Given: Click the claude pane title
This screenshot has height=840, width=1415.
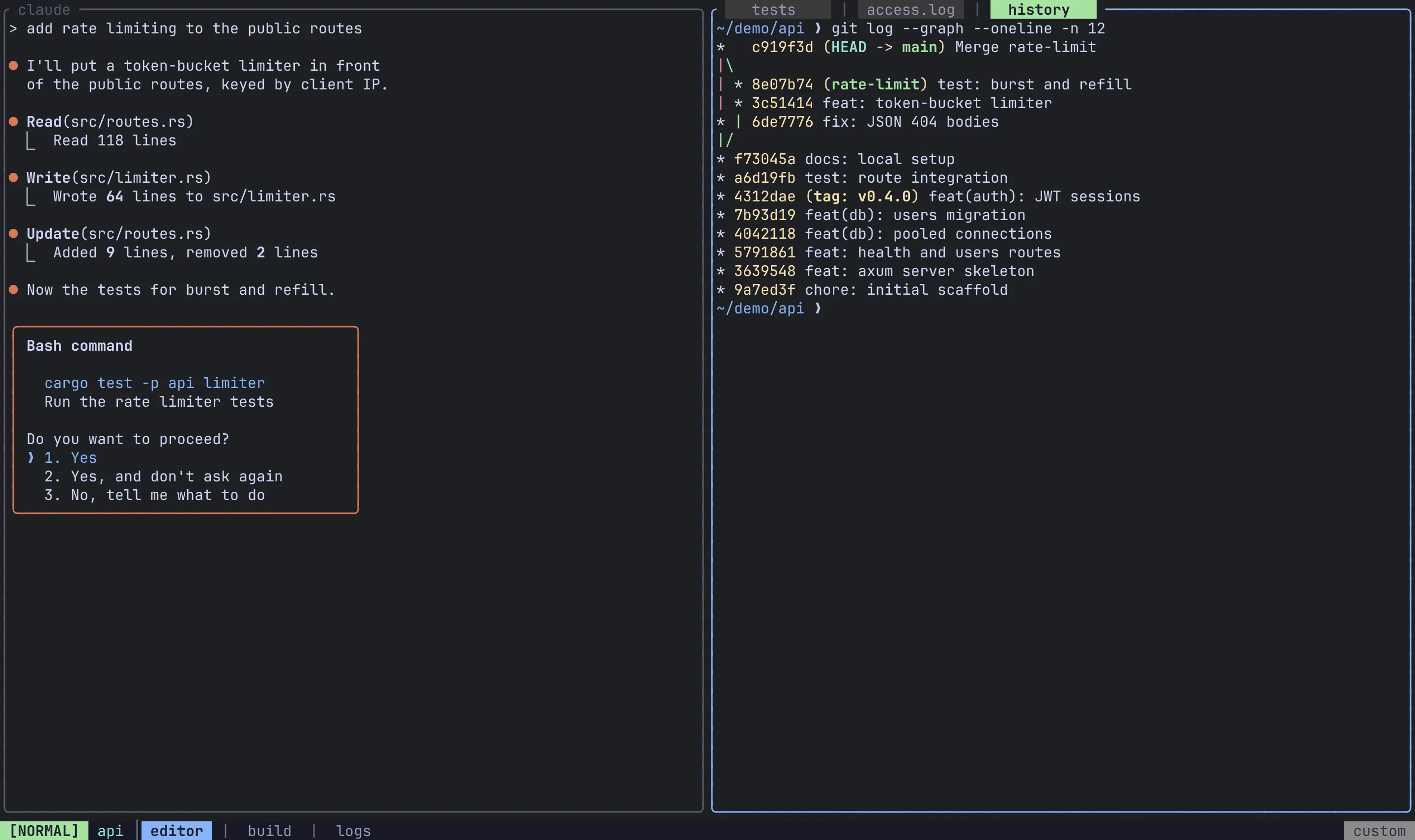Looking at the screenshot, I should (44, 10).
